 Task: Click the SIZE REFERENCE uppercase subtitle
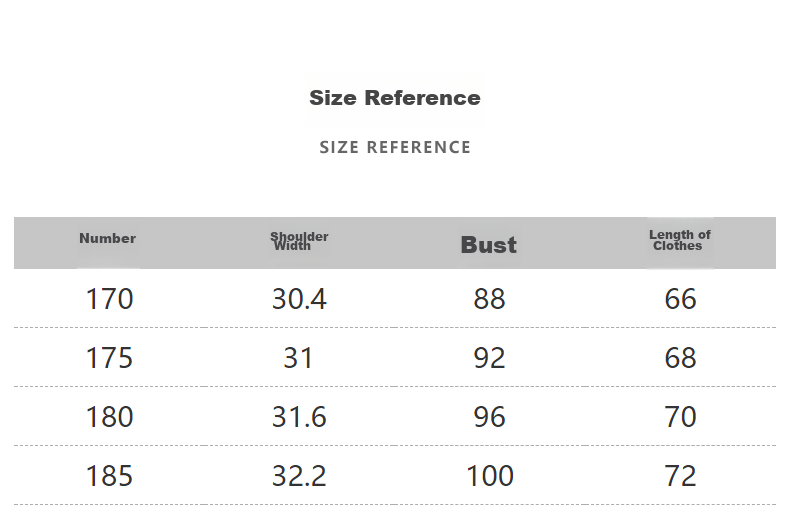tap(395, 147)
